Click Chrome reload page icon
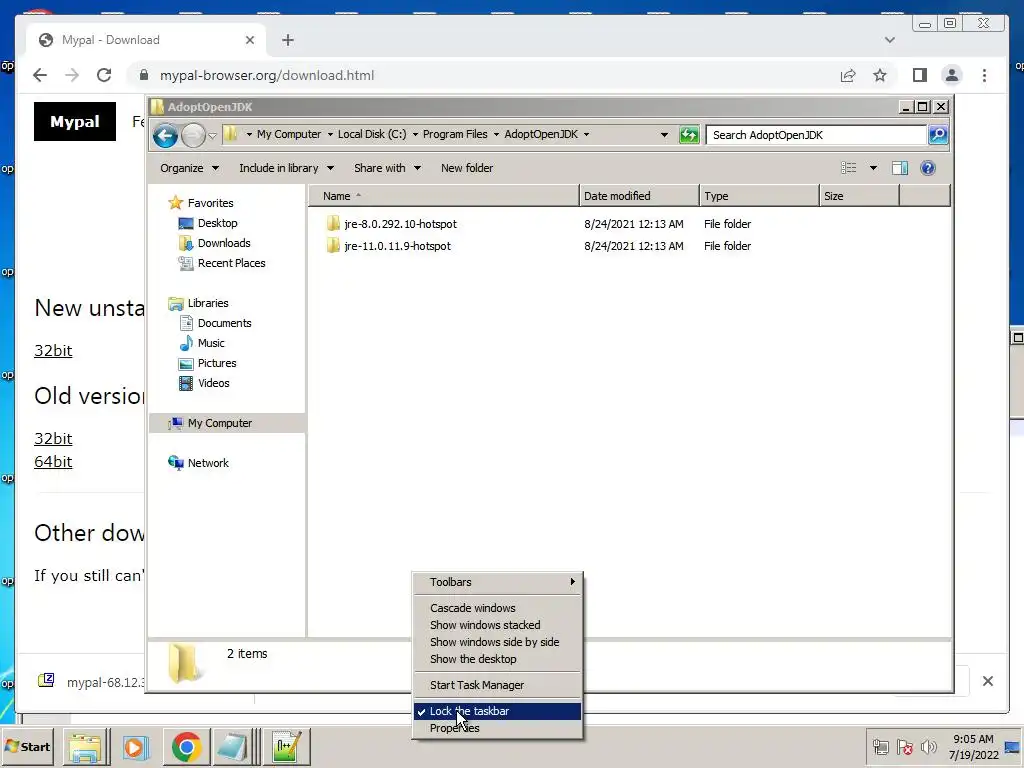Image resolution: width=1024 pixels, height=768 pixels. click(104, 75)
